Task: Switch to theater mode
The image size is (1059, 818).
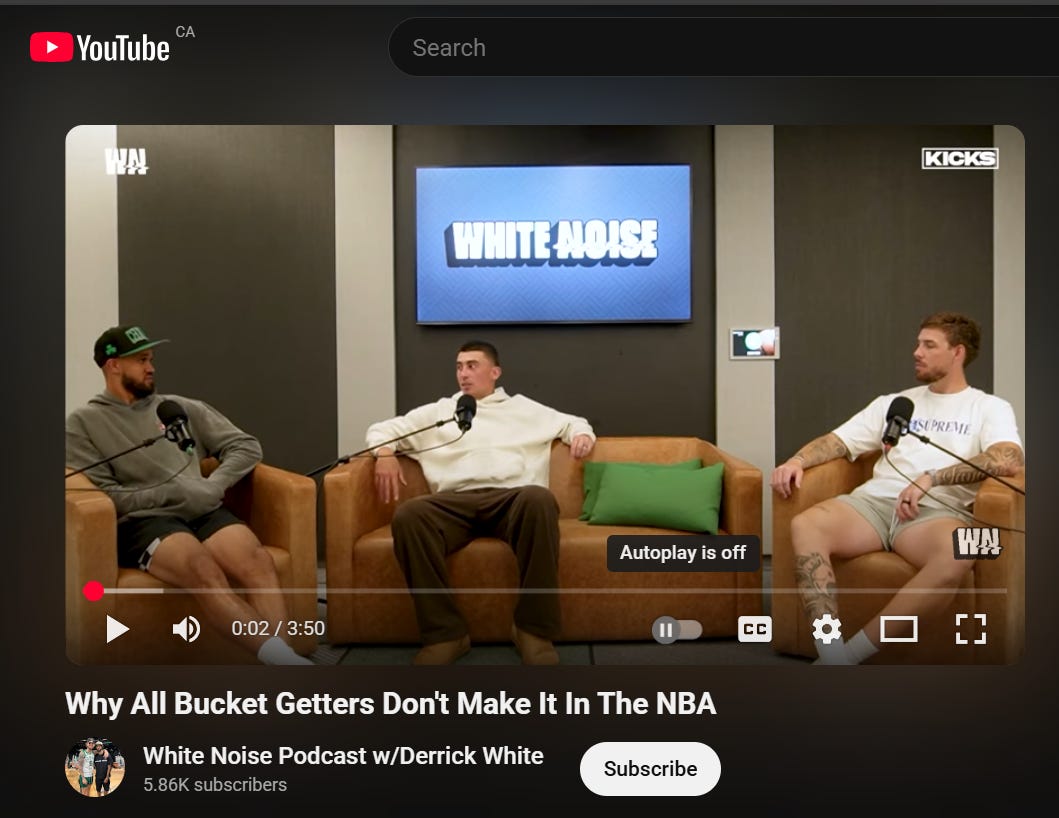Action: pos(899,629)
